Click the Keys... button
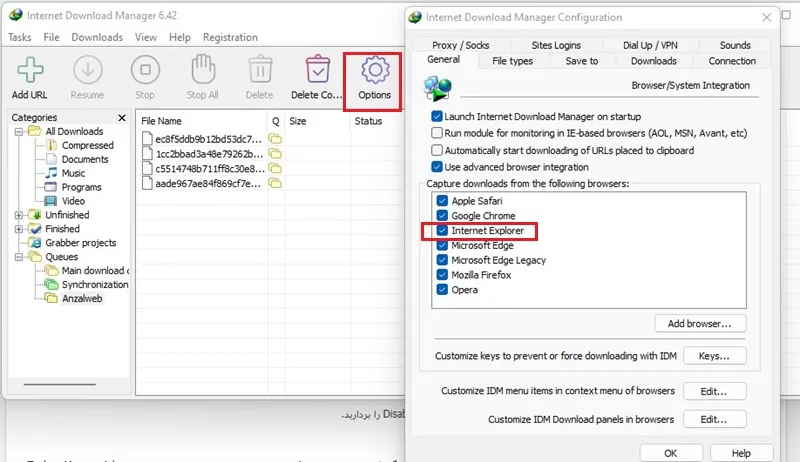Screen dimensions: 800x462 [714, 356]
